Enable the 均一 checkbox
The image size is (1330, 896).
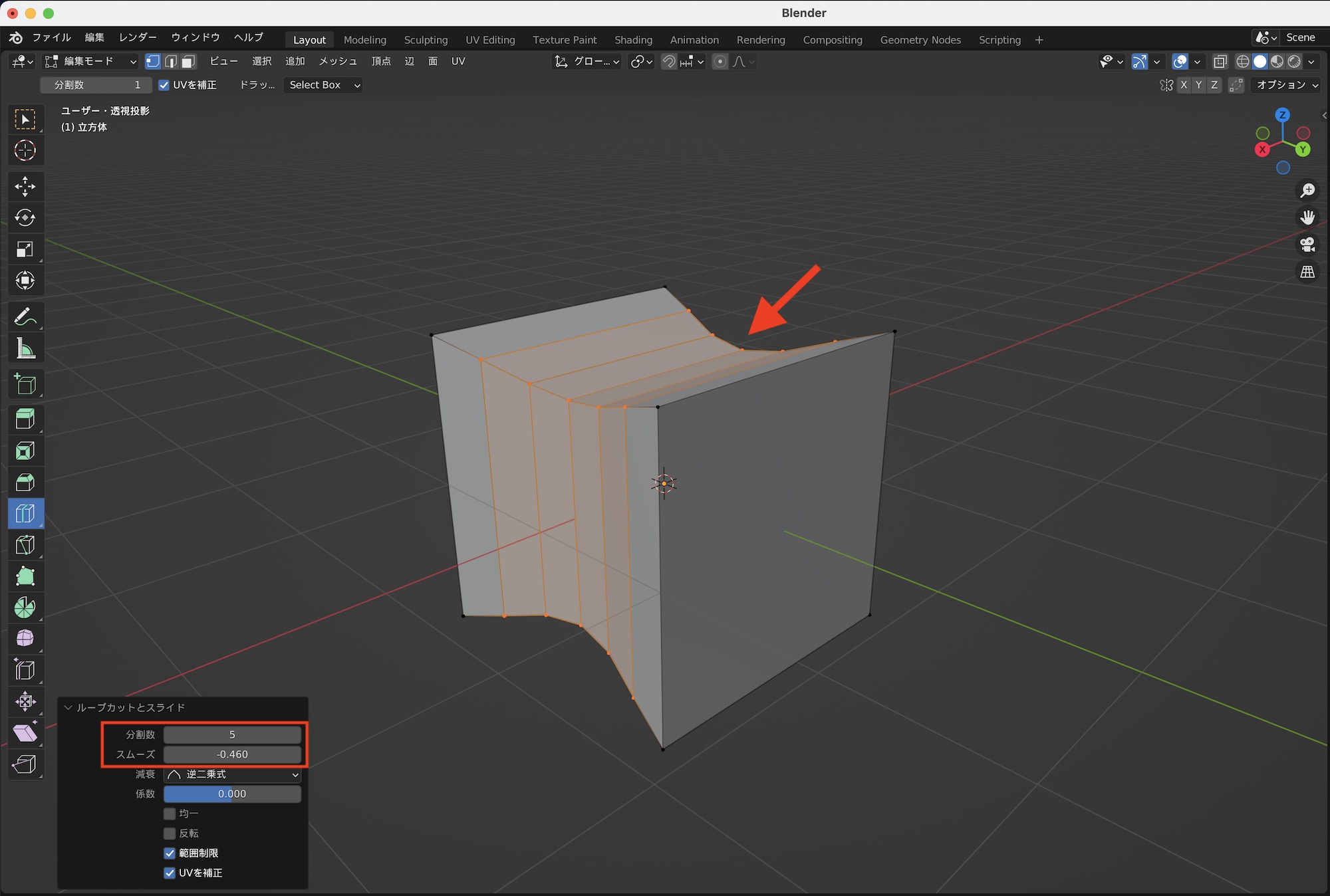tap(170, 814)
